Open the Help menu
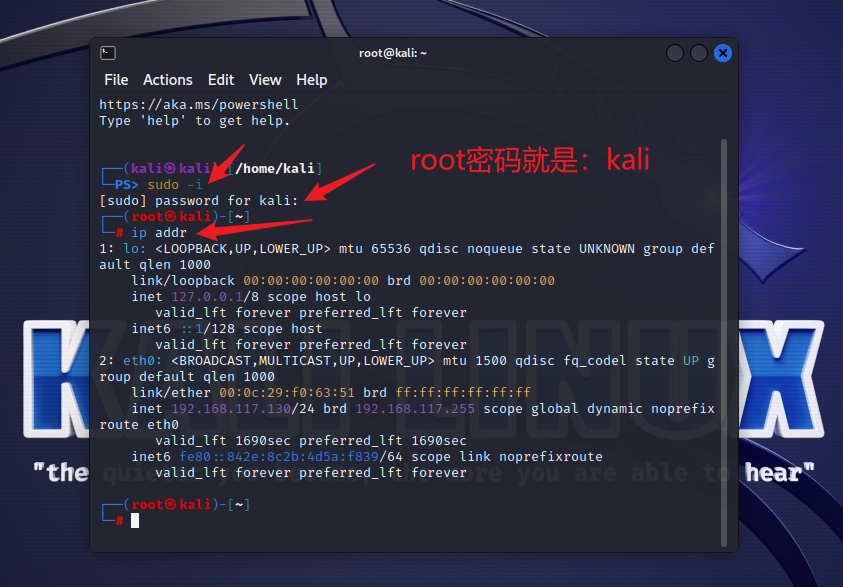 tap(312, 80)
